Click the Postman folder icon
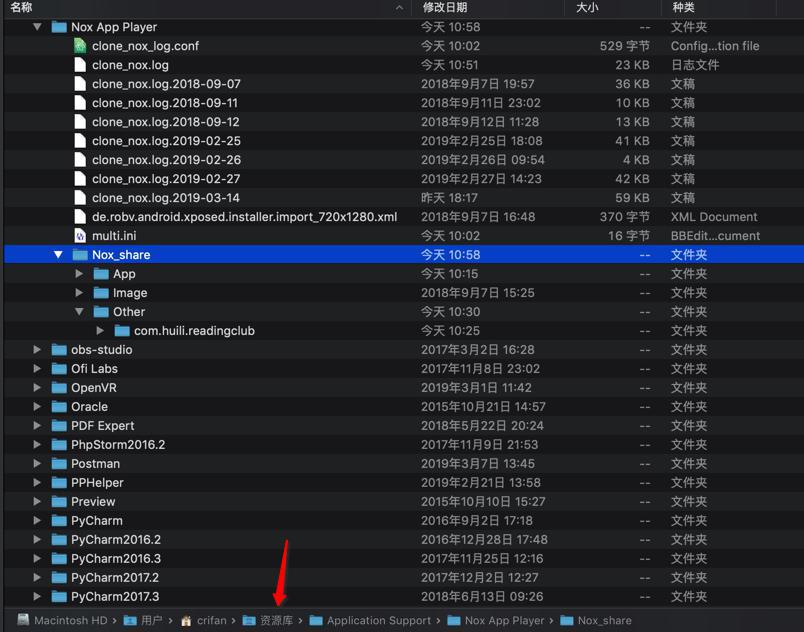Viewport: 804px width, 632px height. (x=59, y=463)
